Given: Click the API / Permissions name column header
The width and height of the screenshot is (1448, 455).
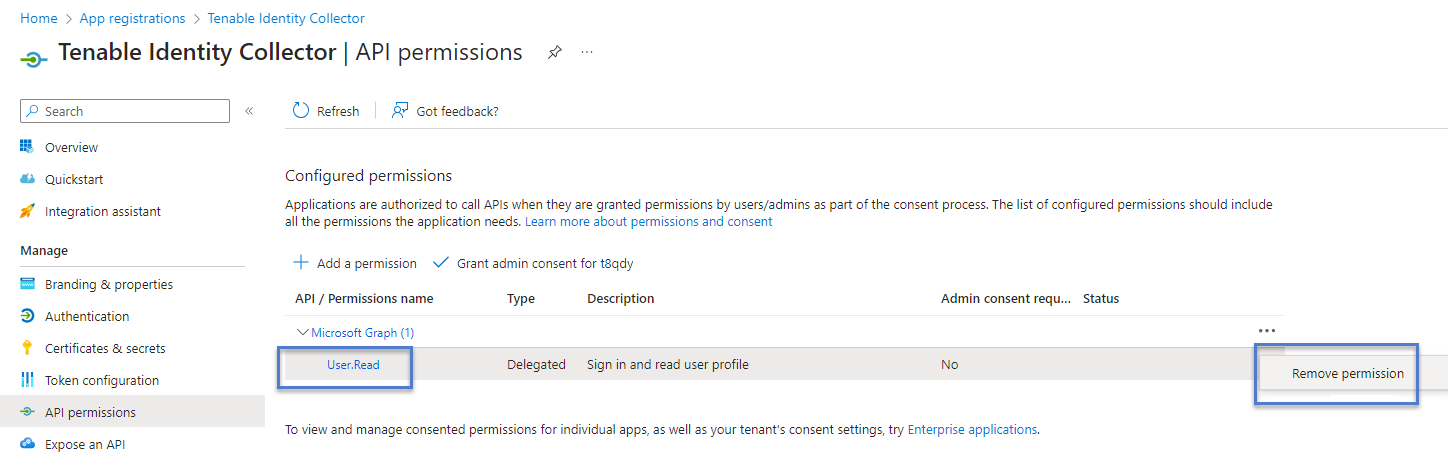Looking at the screenshot, I should 364,298.
